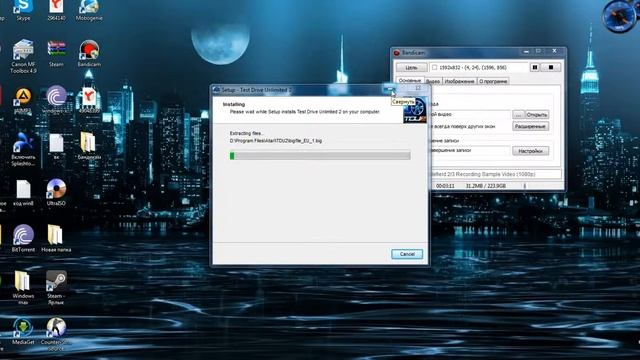Select the Steam WinRAR archive icon
This screenshot has width=640, height=360.
click(56, 52)
